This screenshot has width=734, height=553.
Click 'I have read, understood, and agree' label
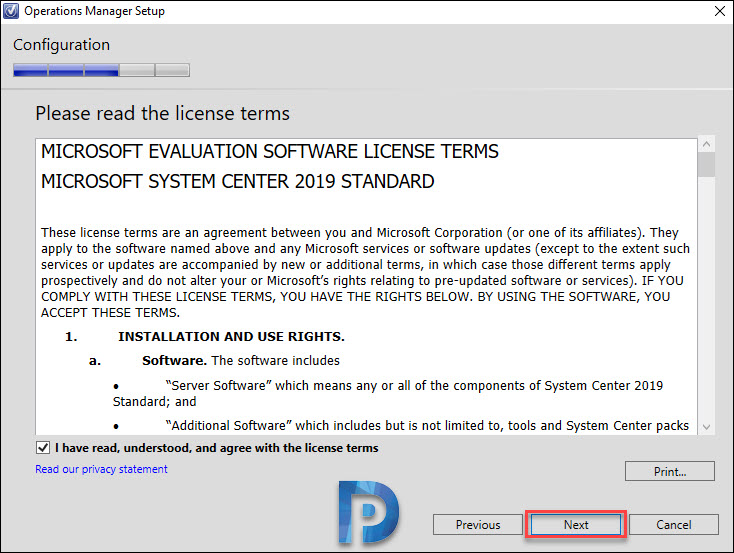216,448
